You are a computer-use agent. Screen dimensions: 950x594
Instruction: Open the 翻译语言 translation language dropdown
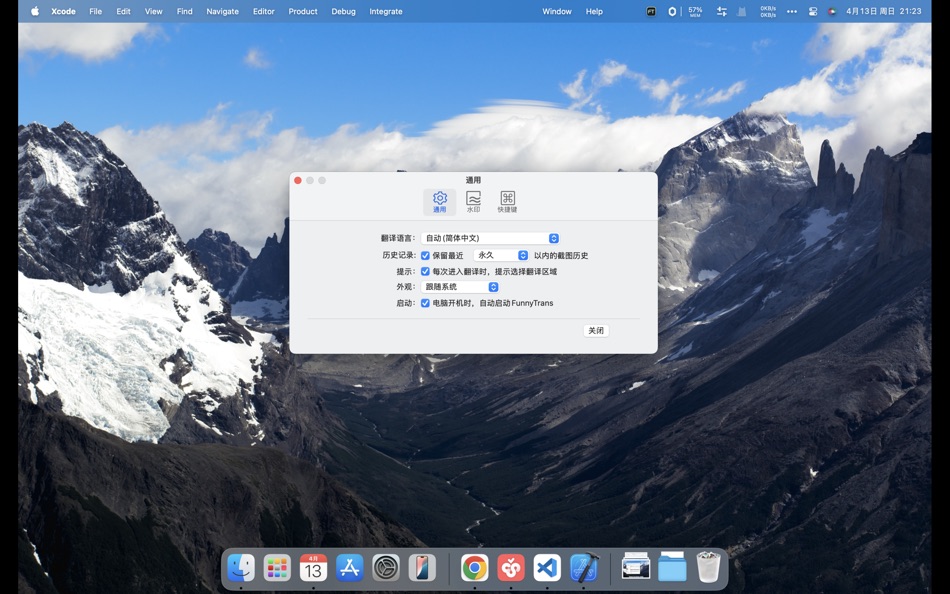click(490, 238)
